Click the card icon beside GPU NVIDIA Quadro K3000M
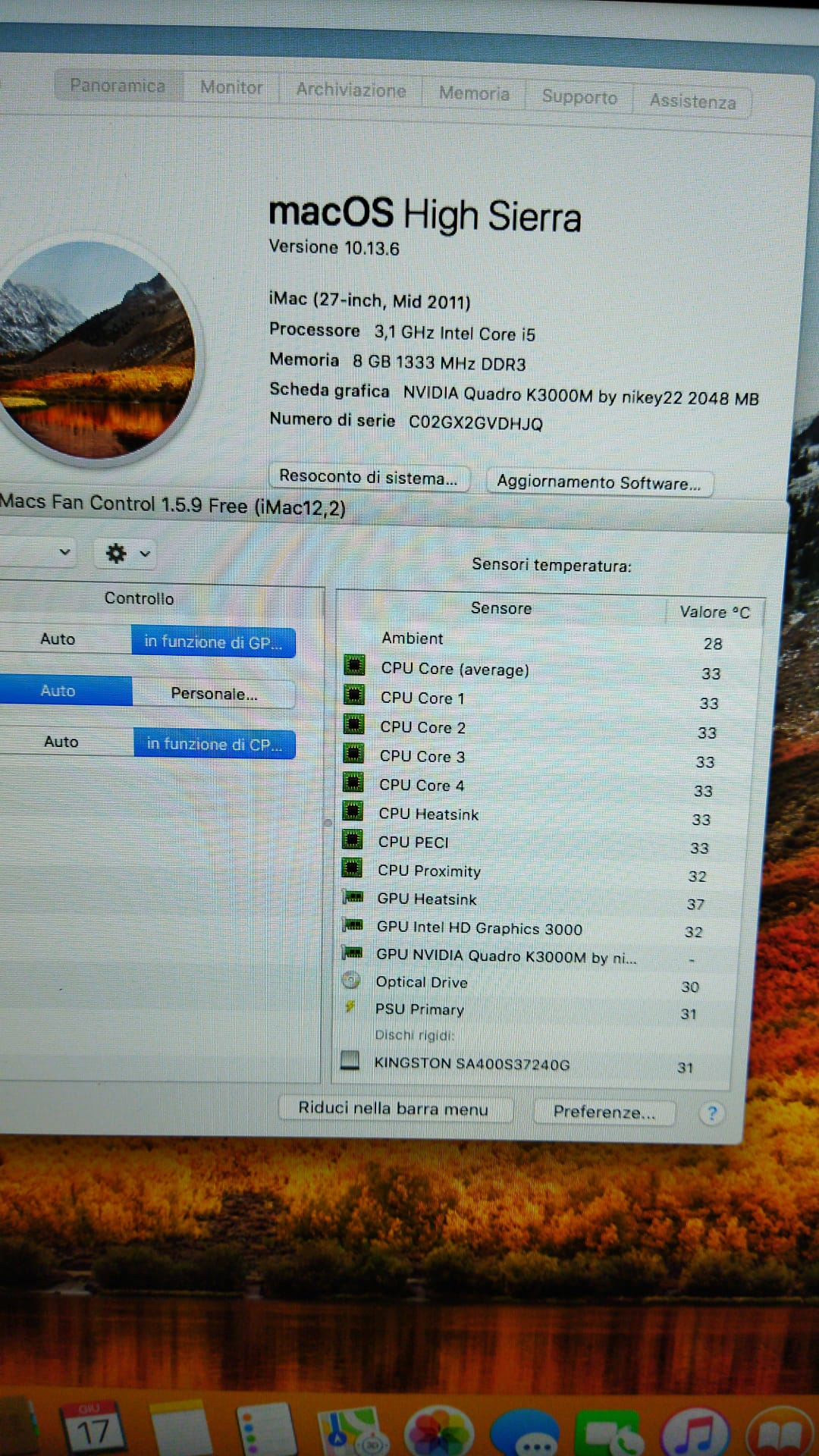Screen dimensions: 819x1456 (x=353, y=952)
